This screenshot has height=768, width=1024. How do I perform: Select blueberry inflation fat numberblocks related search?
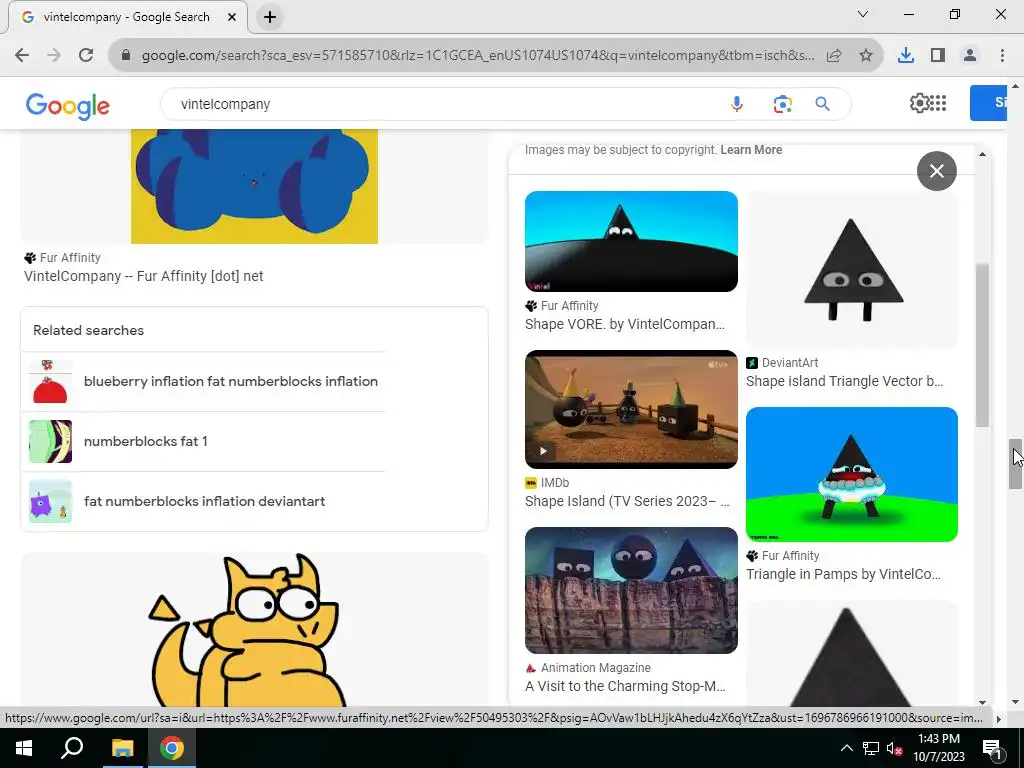[231, 381]
